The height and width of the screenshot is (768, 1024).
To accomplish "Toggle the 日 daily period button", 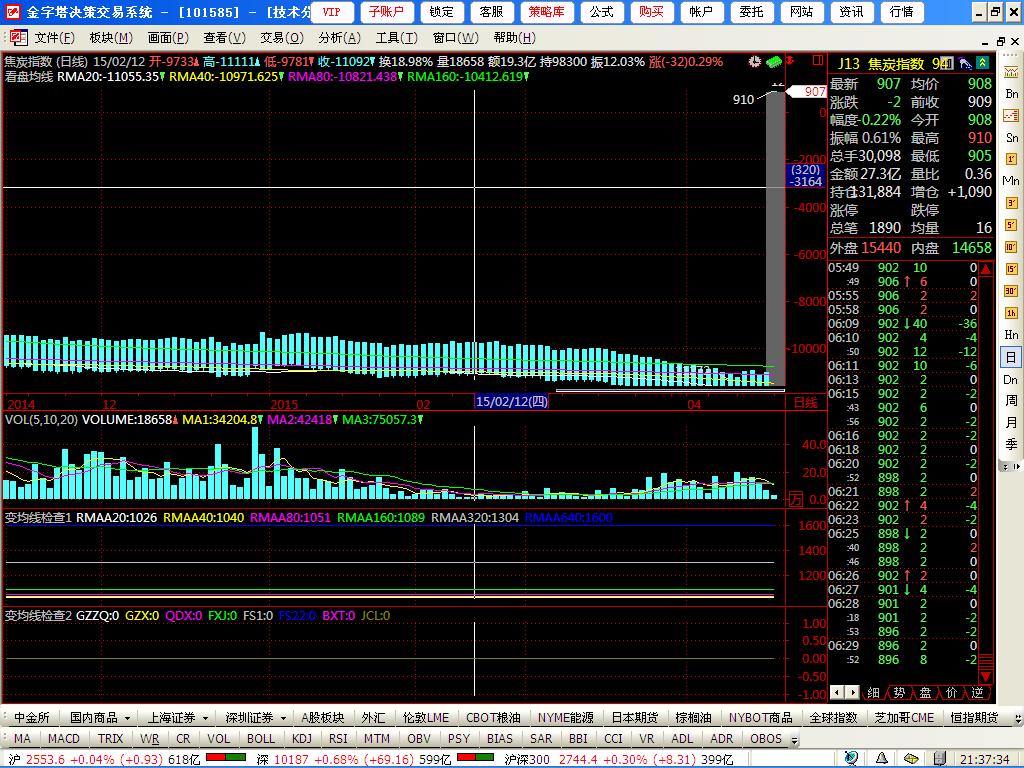I will (1012, 357).
